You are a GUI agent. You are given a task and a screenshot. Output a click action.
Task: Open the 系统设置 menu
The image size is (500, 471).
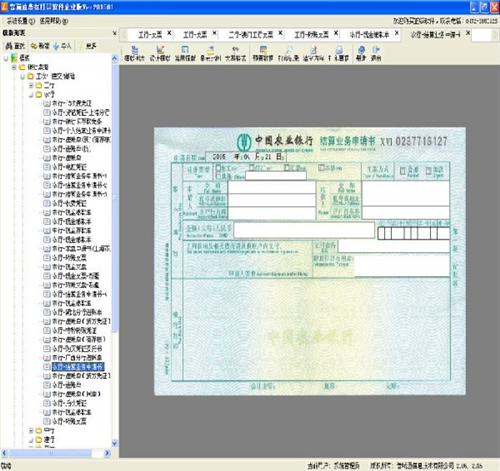click(21, 21)
